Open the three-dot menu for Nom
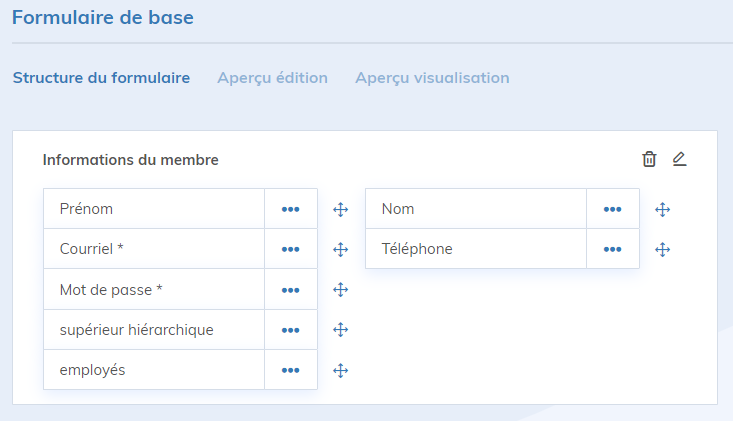Image resolution: width=733 pixels, height=421 pixels. 613,210
